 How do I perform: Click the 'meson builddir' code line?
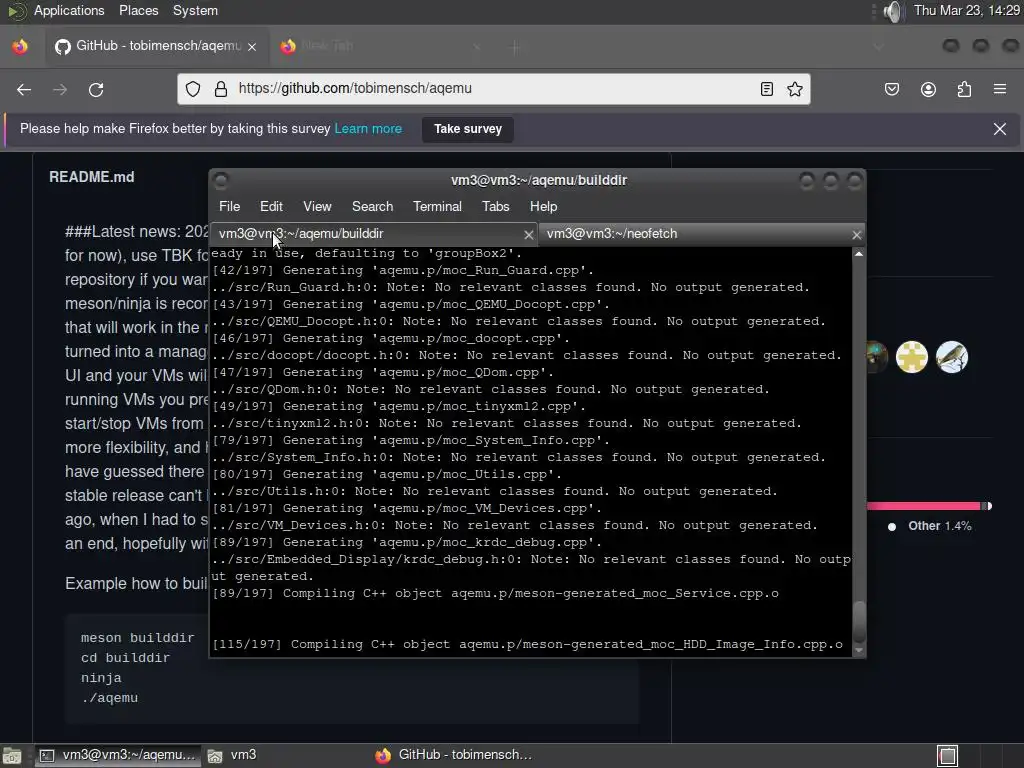pyautogui.click(x=137, y=638)
